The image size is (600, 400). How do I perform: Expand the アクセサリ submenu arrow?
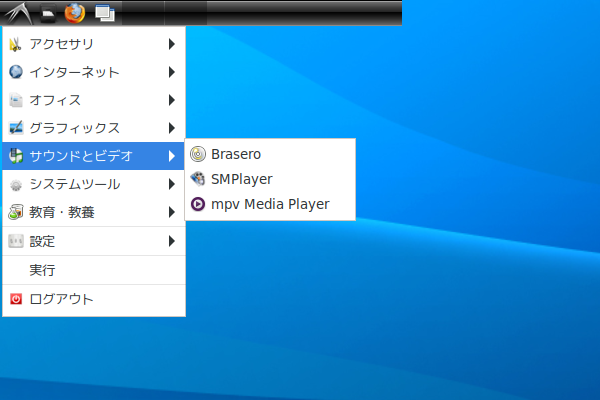pyautogui.click(x=172, y=44)
